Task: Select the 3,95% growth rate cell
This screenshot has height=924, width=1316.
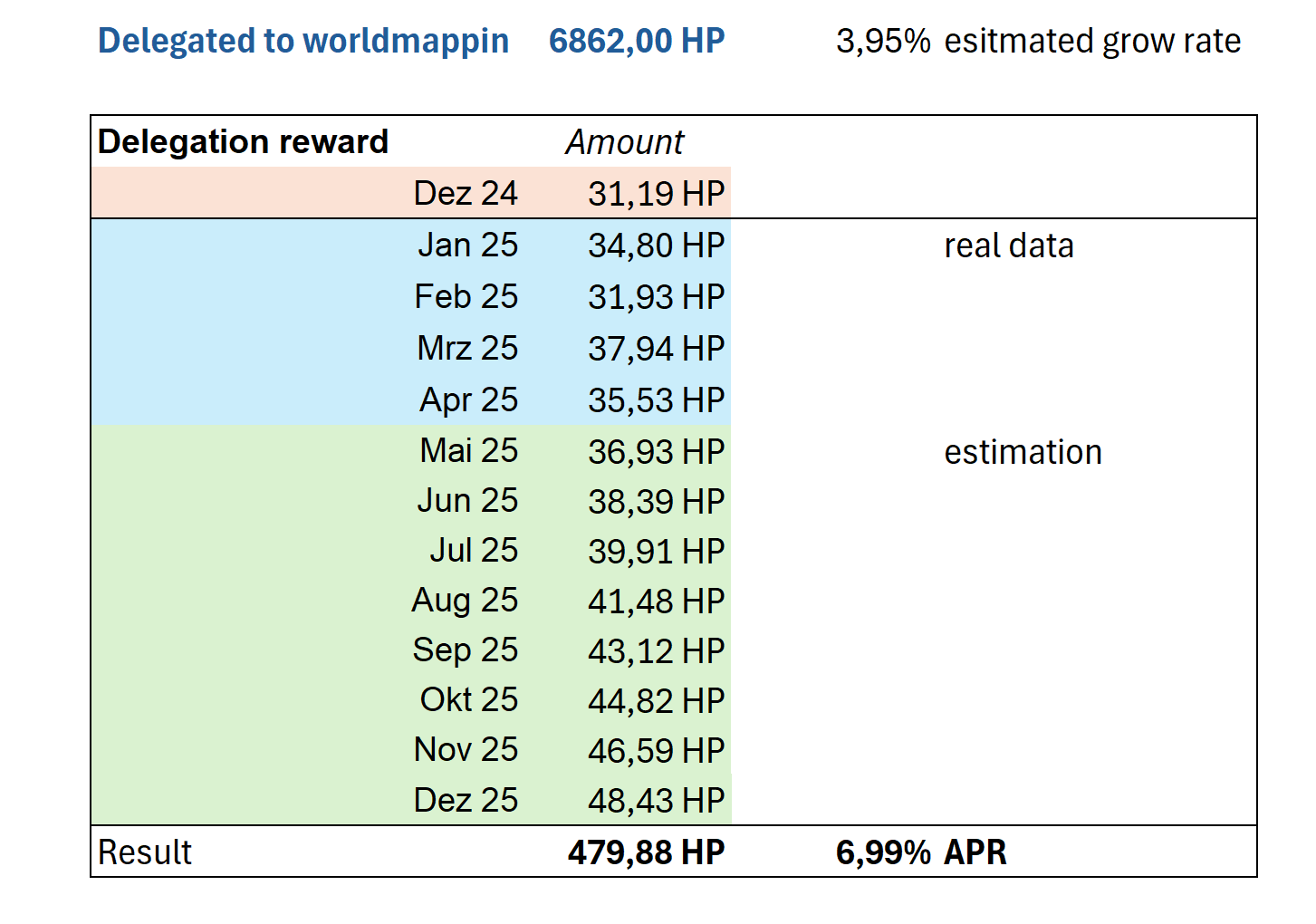Action: point(883,41)
